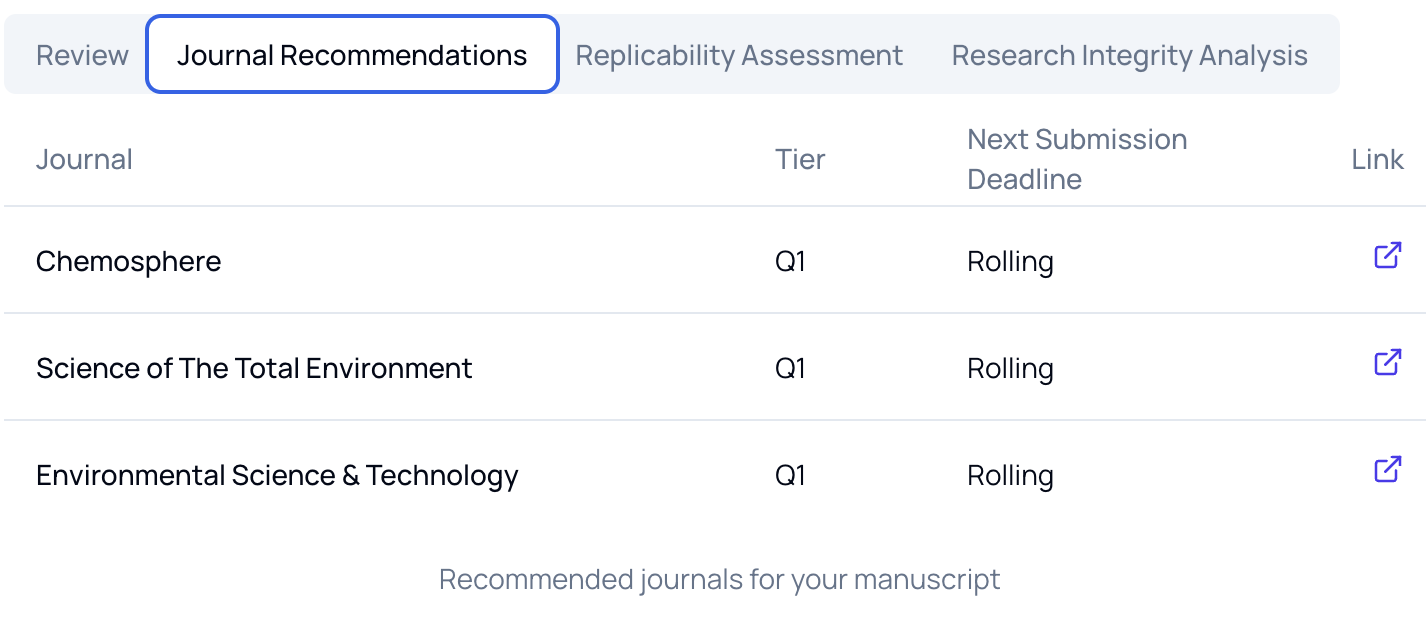
Task: Click the recommended journals caption text
Action: [718, 579]
